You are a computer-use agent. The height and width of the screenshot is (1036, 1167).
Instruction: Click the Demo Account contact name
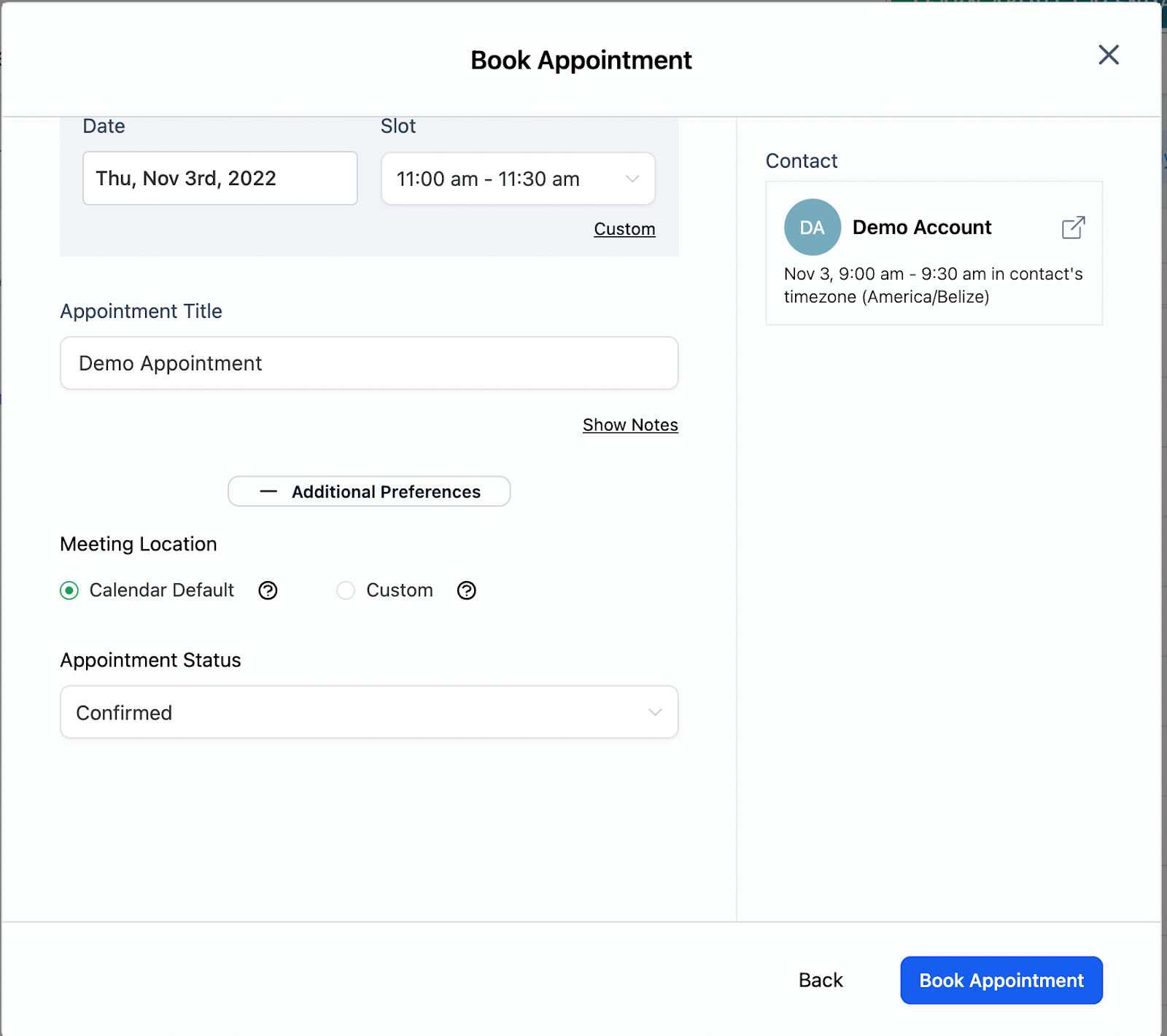pos(922,227)
